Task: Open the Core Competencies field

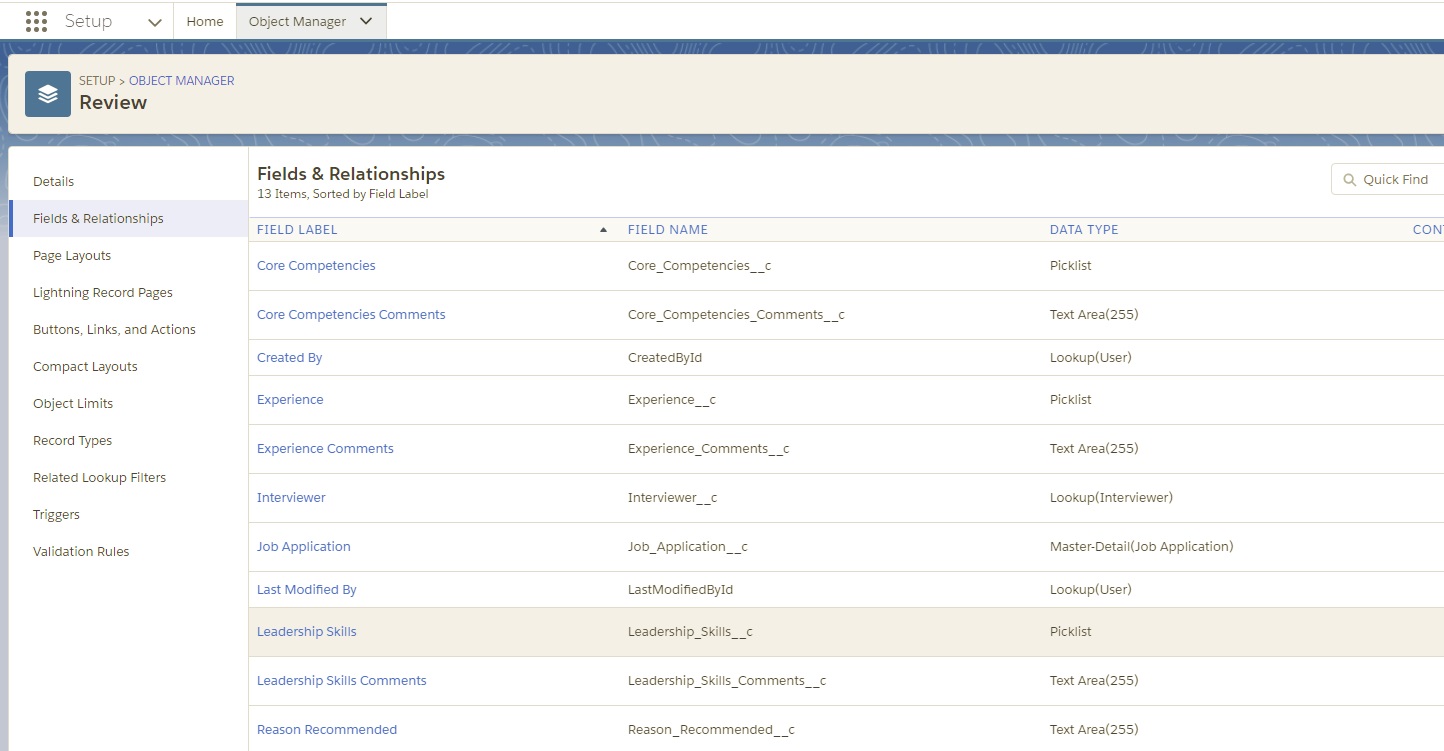Action: tap(316, 266)
